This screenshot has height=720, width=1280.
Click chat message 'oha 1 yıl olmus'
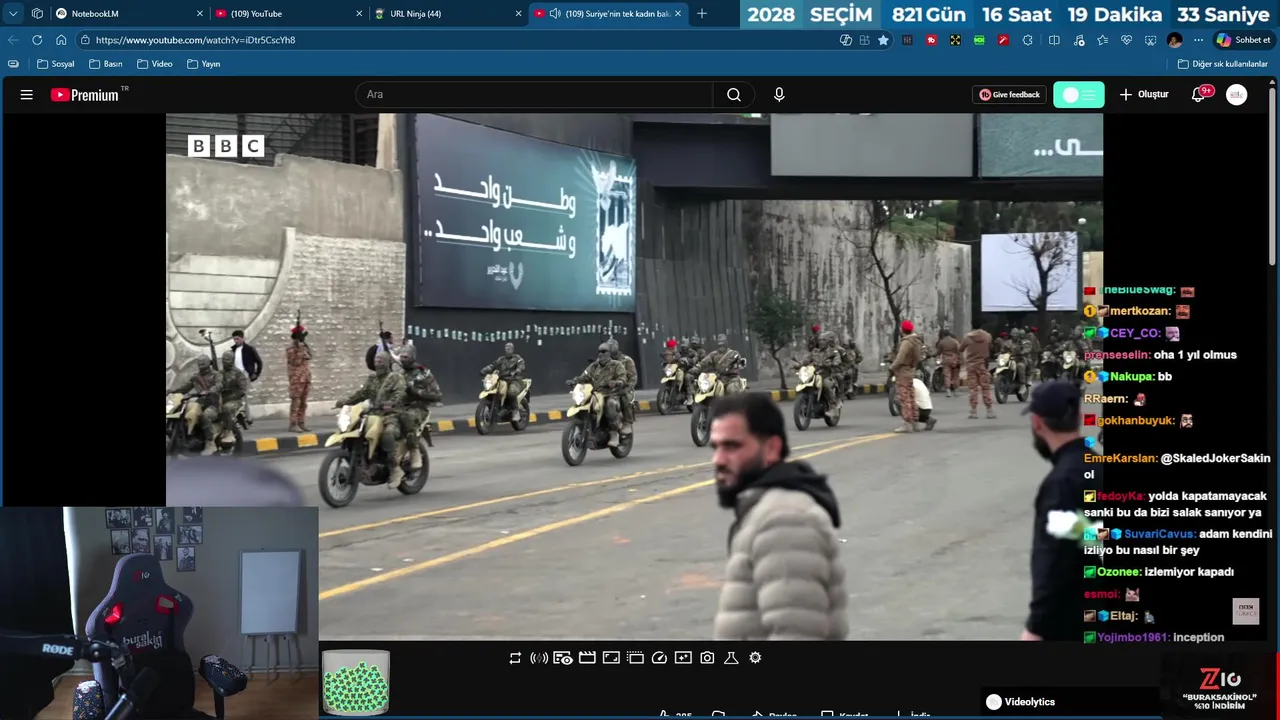coord(1195,355)
